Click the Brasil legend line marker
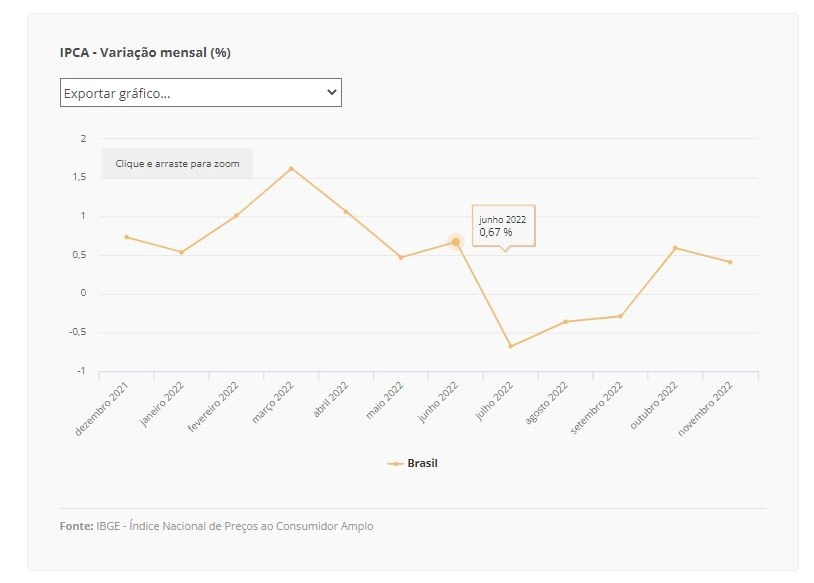The image size is (814, 583). point(396,464)
